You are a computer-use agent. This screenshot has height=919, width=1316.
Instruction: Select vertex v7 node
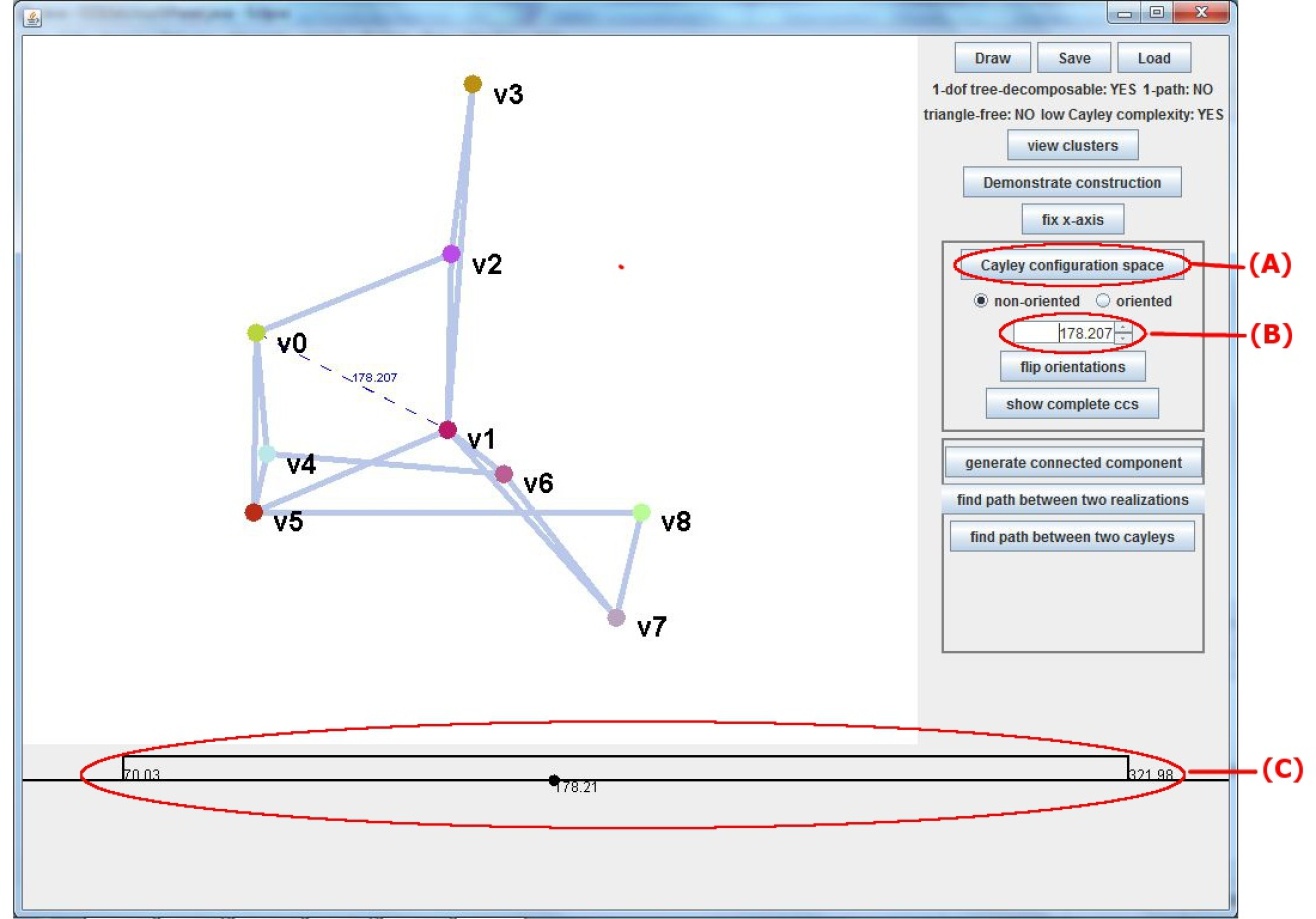point(617,618)
